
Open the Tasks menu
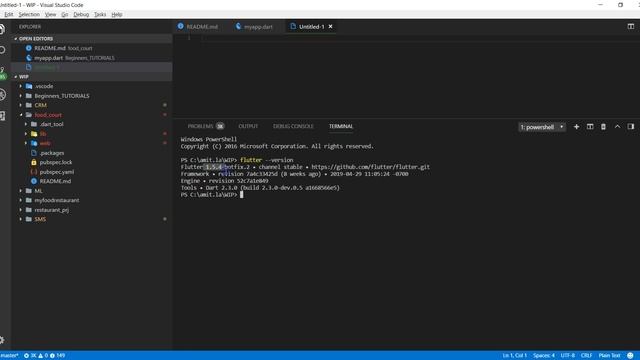pyautogui.click(x=100, y=14)
